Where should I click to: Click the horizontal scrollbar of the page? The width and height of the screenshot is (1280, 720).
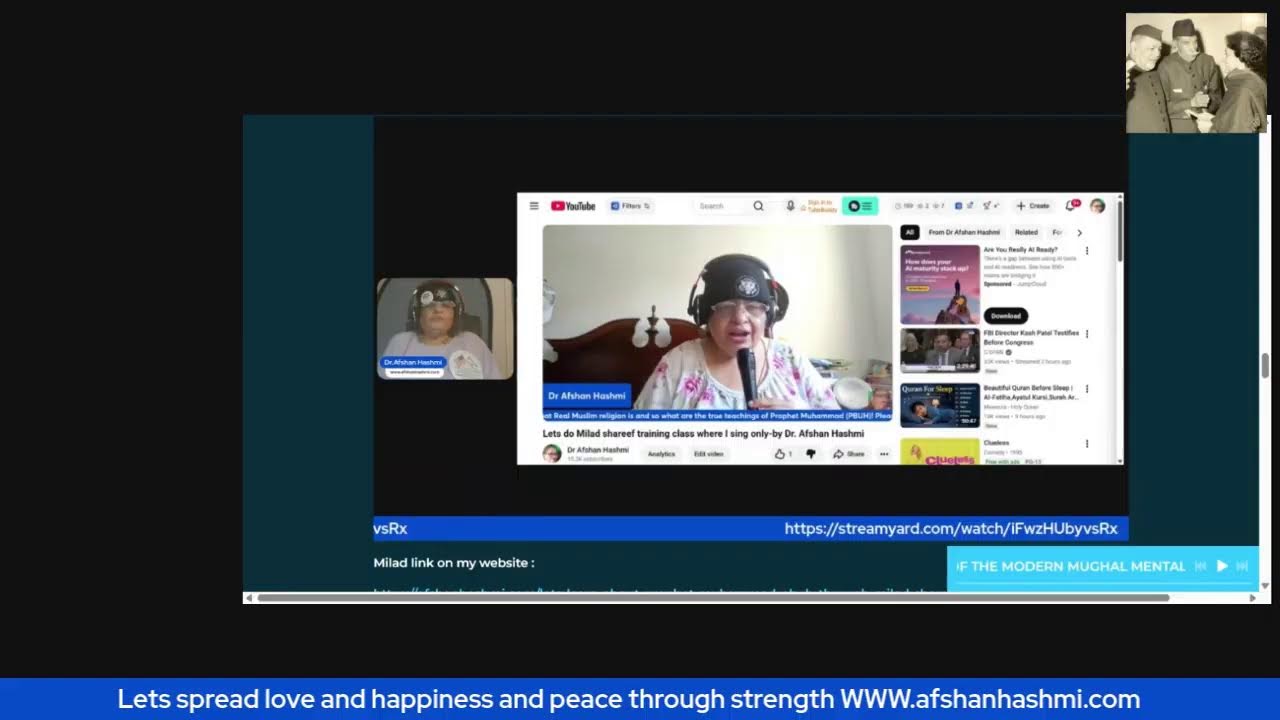click(x=713, y=598)
